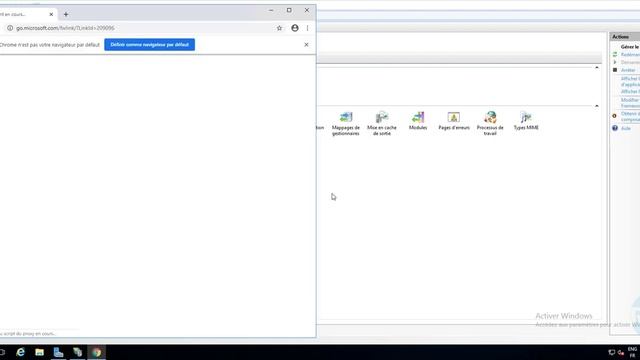Dismiss the default browser notification bar
Image resolution: width=640 pixels, height=360 pixels.
point(306,44)
